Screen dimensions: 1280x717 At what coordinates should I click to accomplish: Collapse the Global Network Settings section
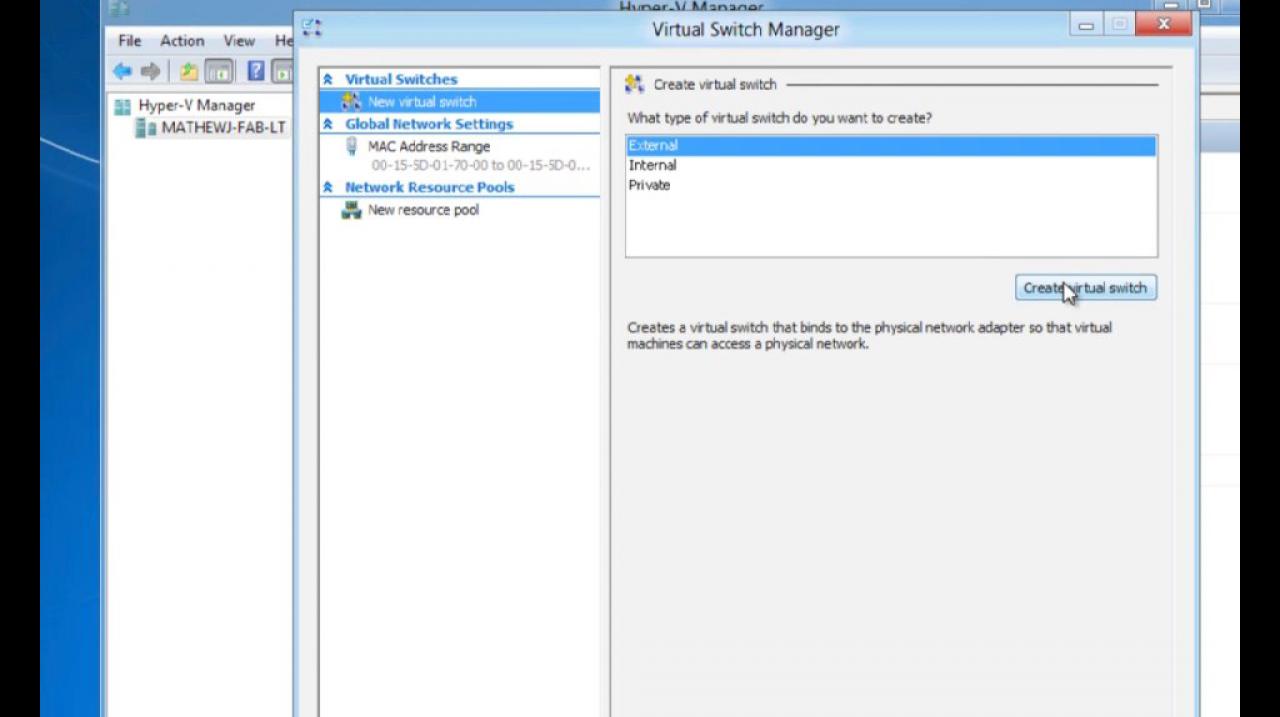pyautogui.click(x=327, y=124)
